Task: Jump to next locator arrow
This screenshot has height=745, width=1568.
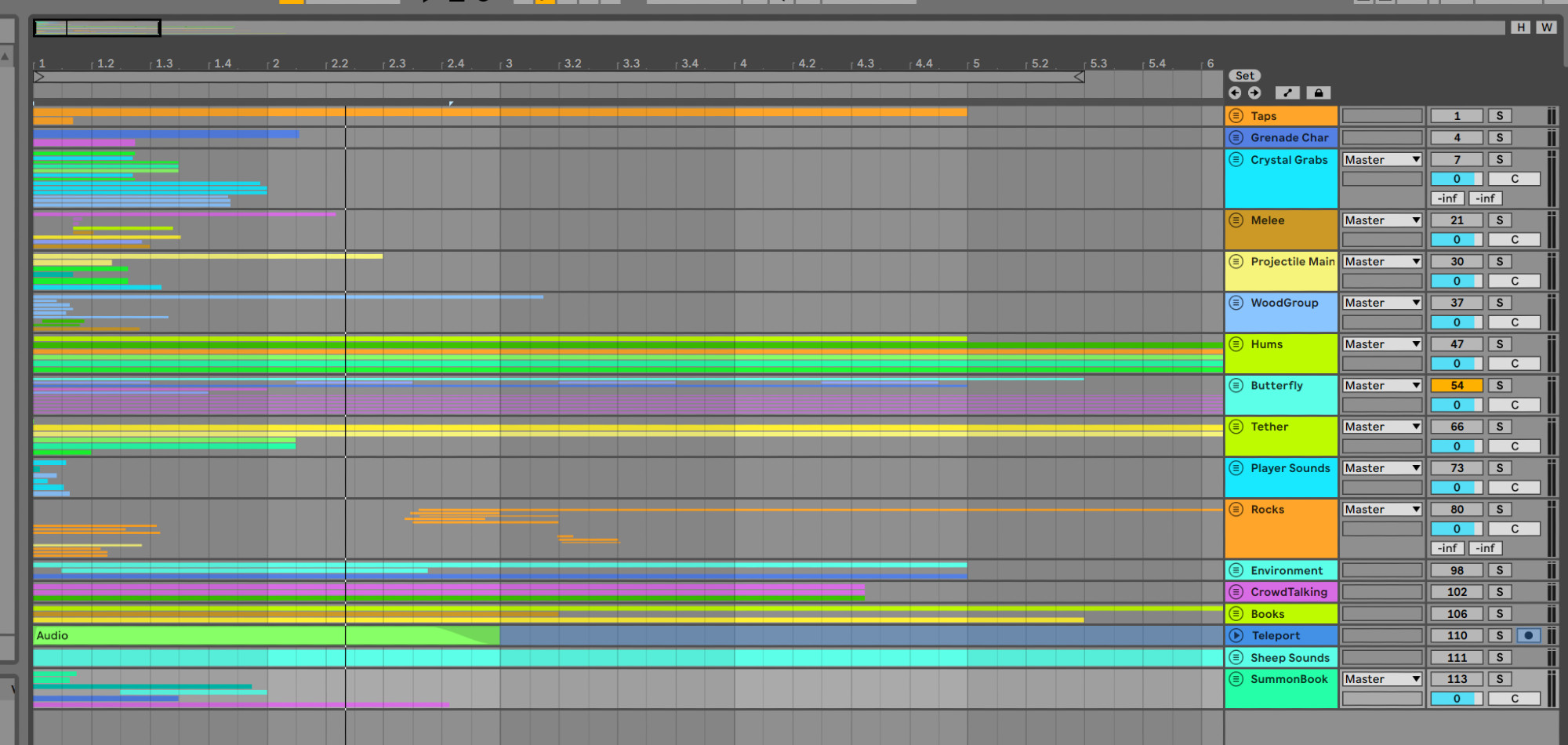Action: pyautogui.click(x=1254, y=93)
